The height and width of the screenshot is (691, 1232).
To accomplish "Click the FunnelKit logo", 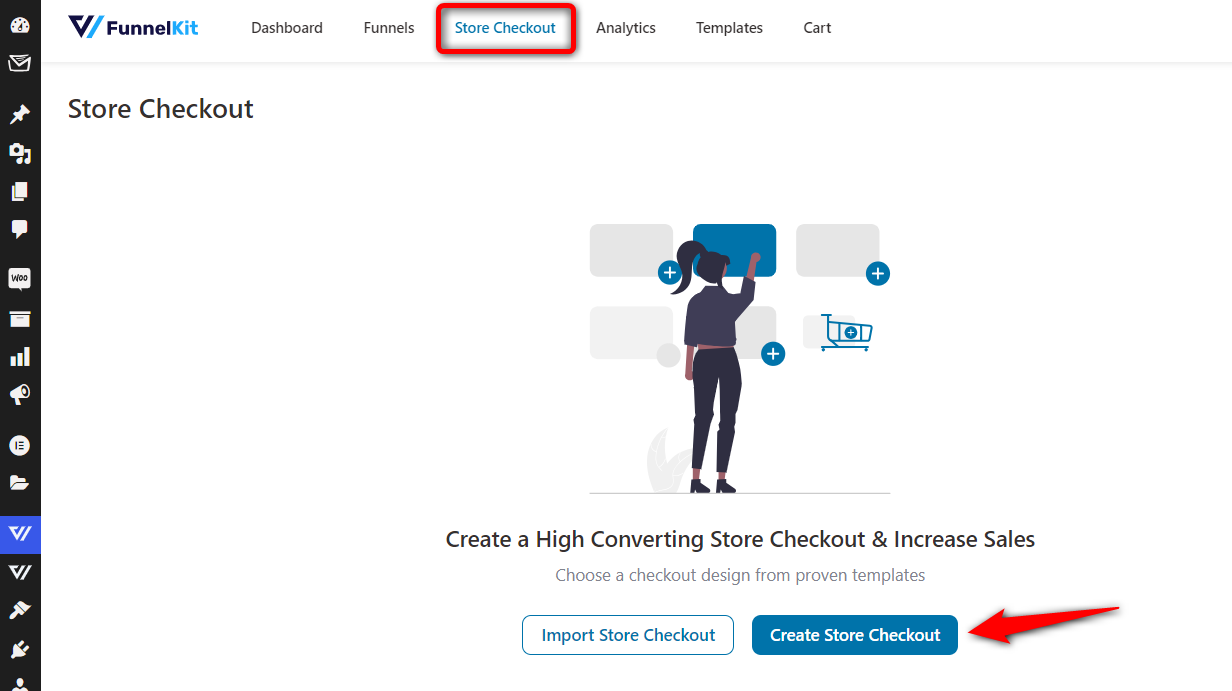I will tap(133, 27).
